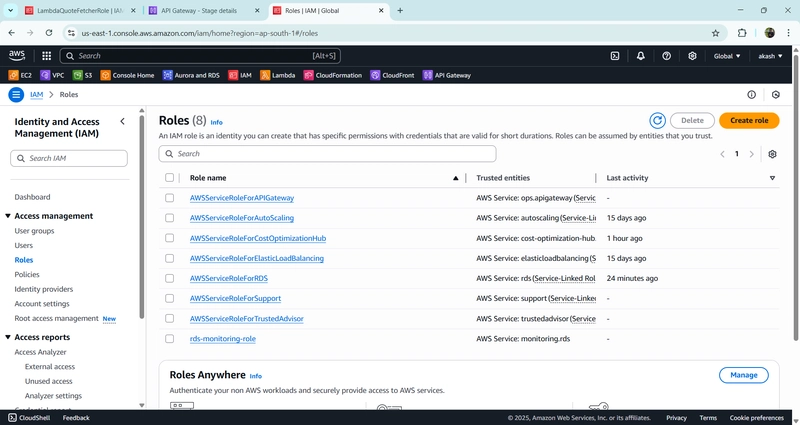Refresh the roles list
The image size is (800, 425).
point(657,120)
